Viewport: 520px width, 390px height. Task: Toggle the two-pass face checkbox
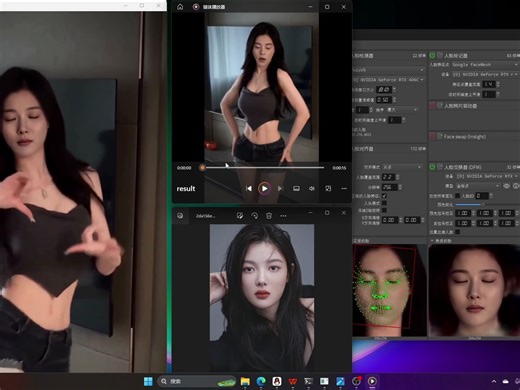pyautogui.click(x=458, y=232)
